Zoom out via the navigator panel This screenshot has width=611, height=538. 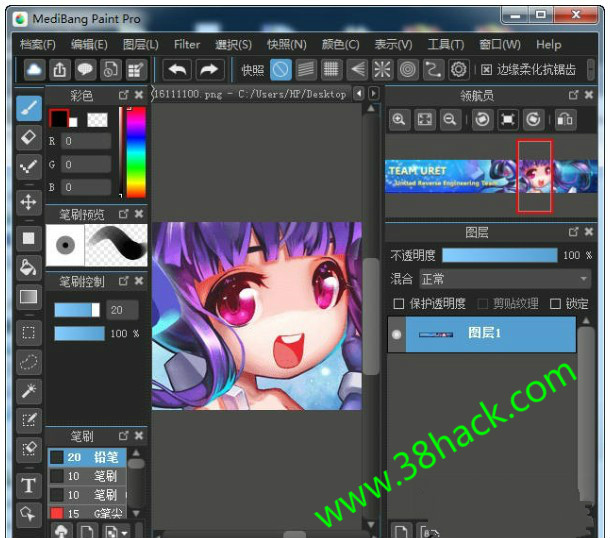point(450,119)
